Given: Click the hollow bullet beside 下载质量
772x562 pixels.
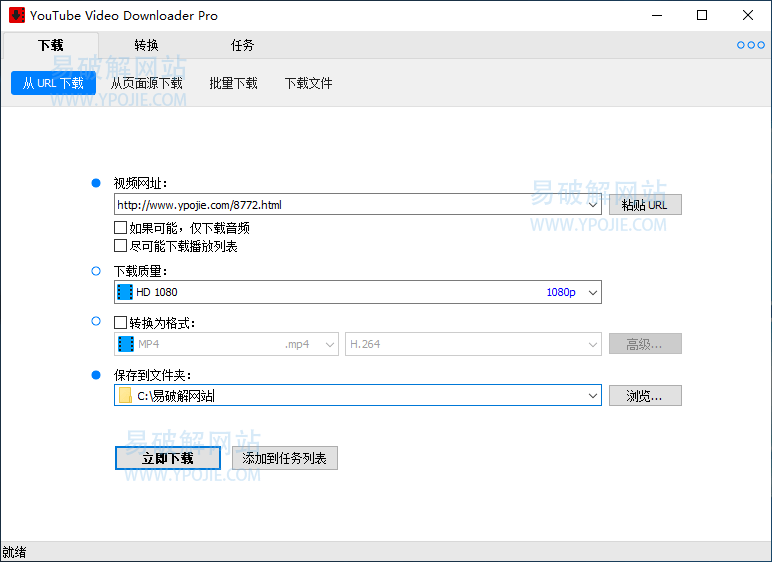Looking at the screenshot, I should [x=96, y=271].
